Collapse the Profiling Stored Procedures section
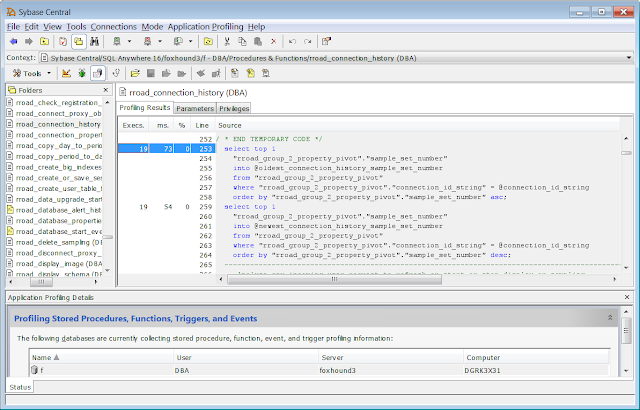640x410 pixels. 610,318
